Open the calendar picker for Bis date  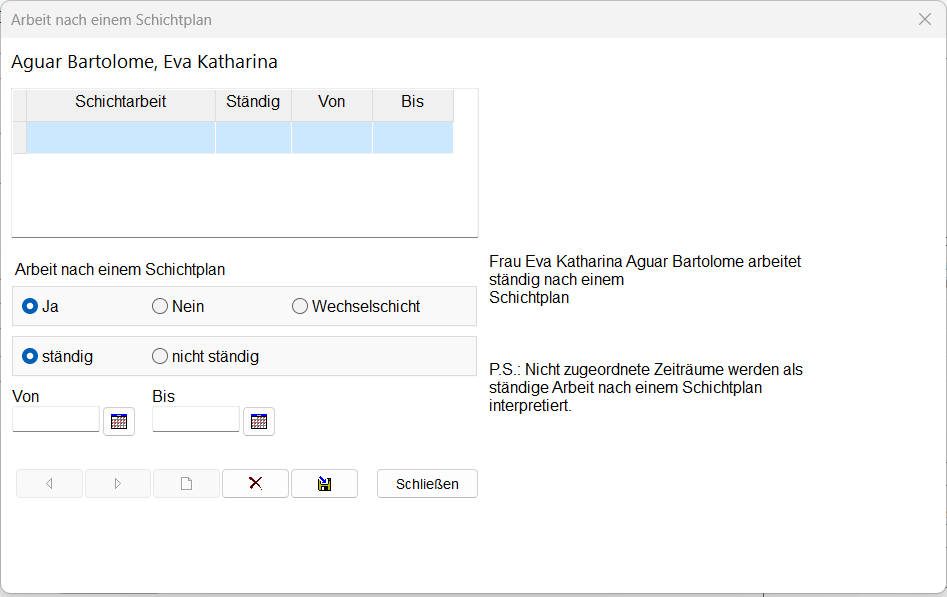(x=259, y=421)
